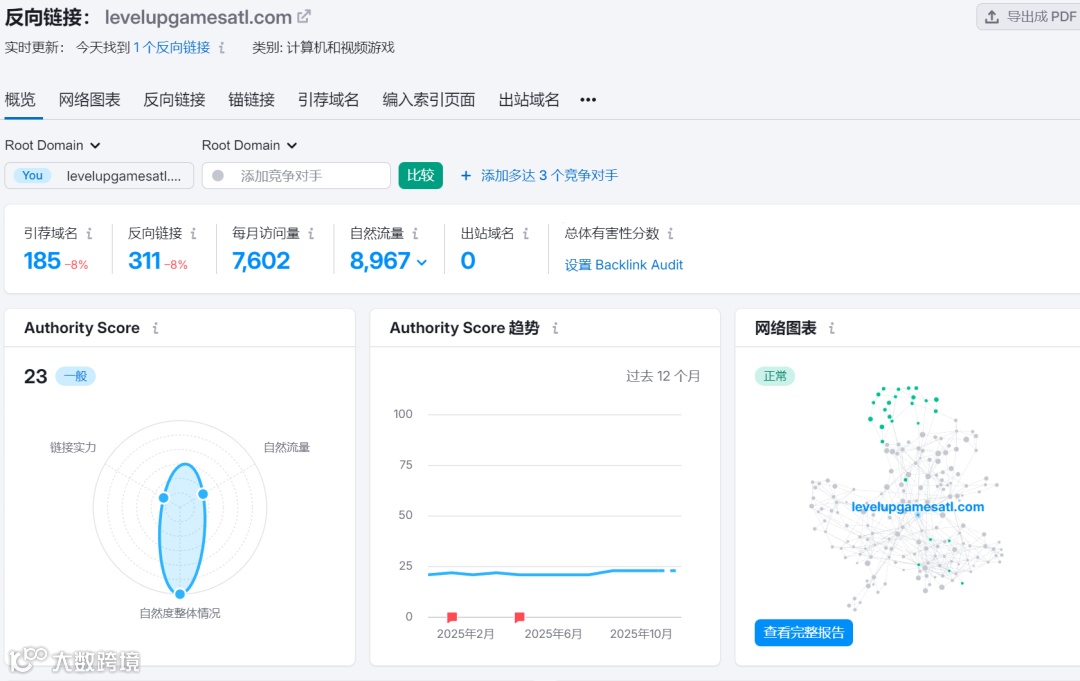Click info icon beside 出站域名 metric
This screenshot has height=681, width=1080.
tap(526, 233)
